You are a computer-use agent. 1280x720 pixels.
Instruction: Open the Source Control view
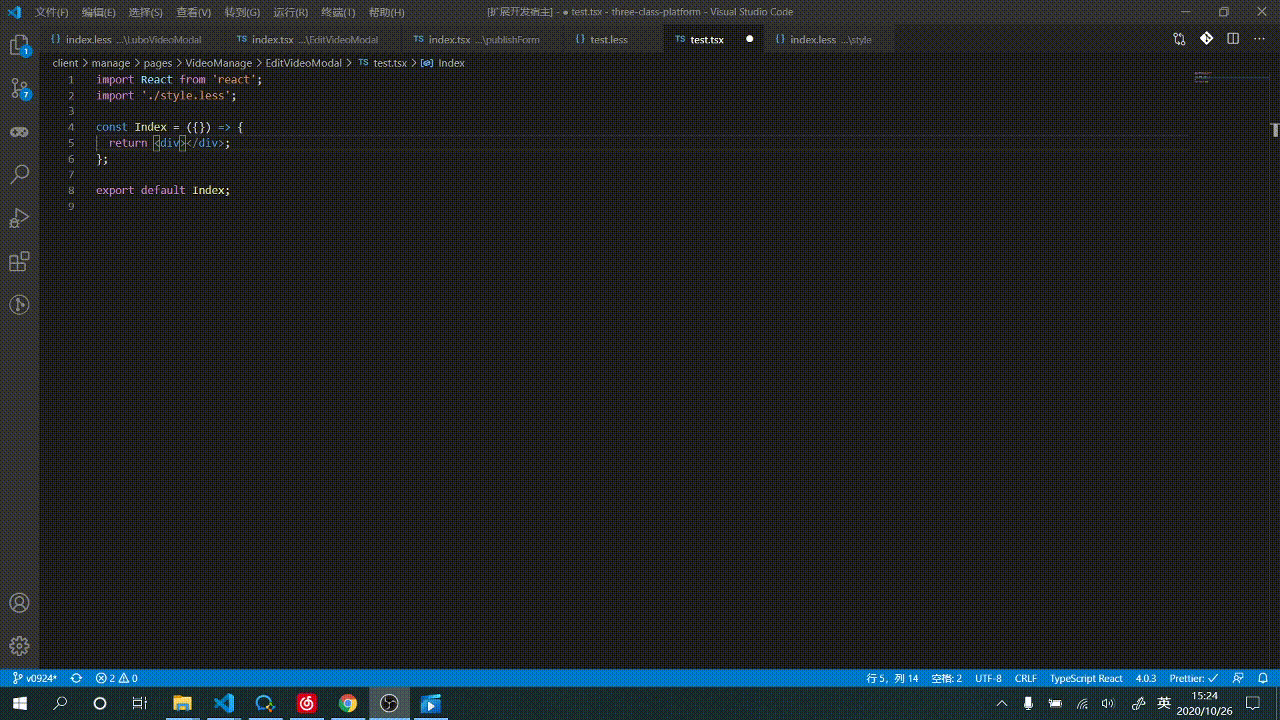pos(19,88)
